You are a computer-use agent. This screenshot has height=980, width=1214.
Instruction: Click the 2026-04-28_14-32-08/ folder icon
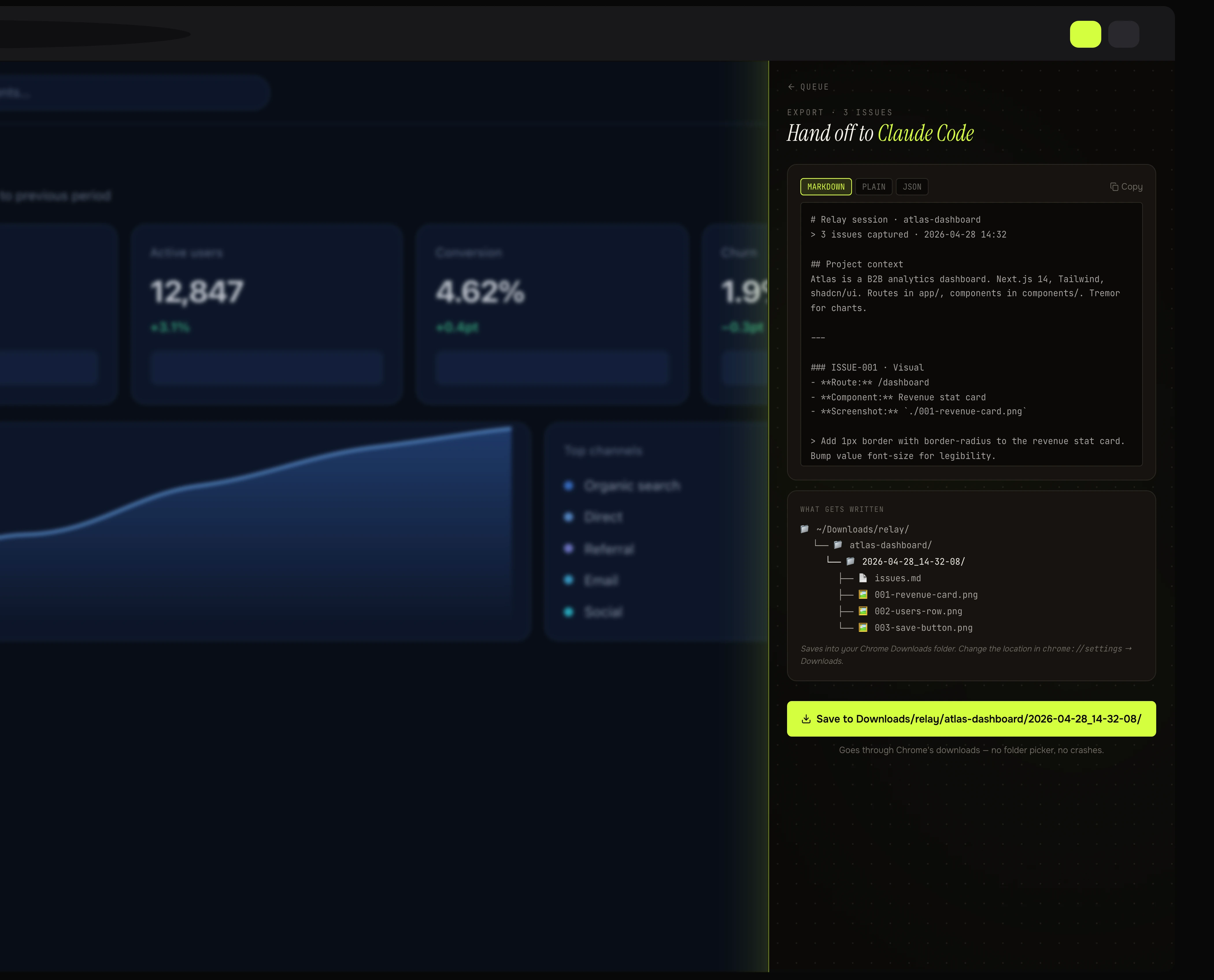851,561
